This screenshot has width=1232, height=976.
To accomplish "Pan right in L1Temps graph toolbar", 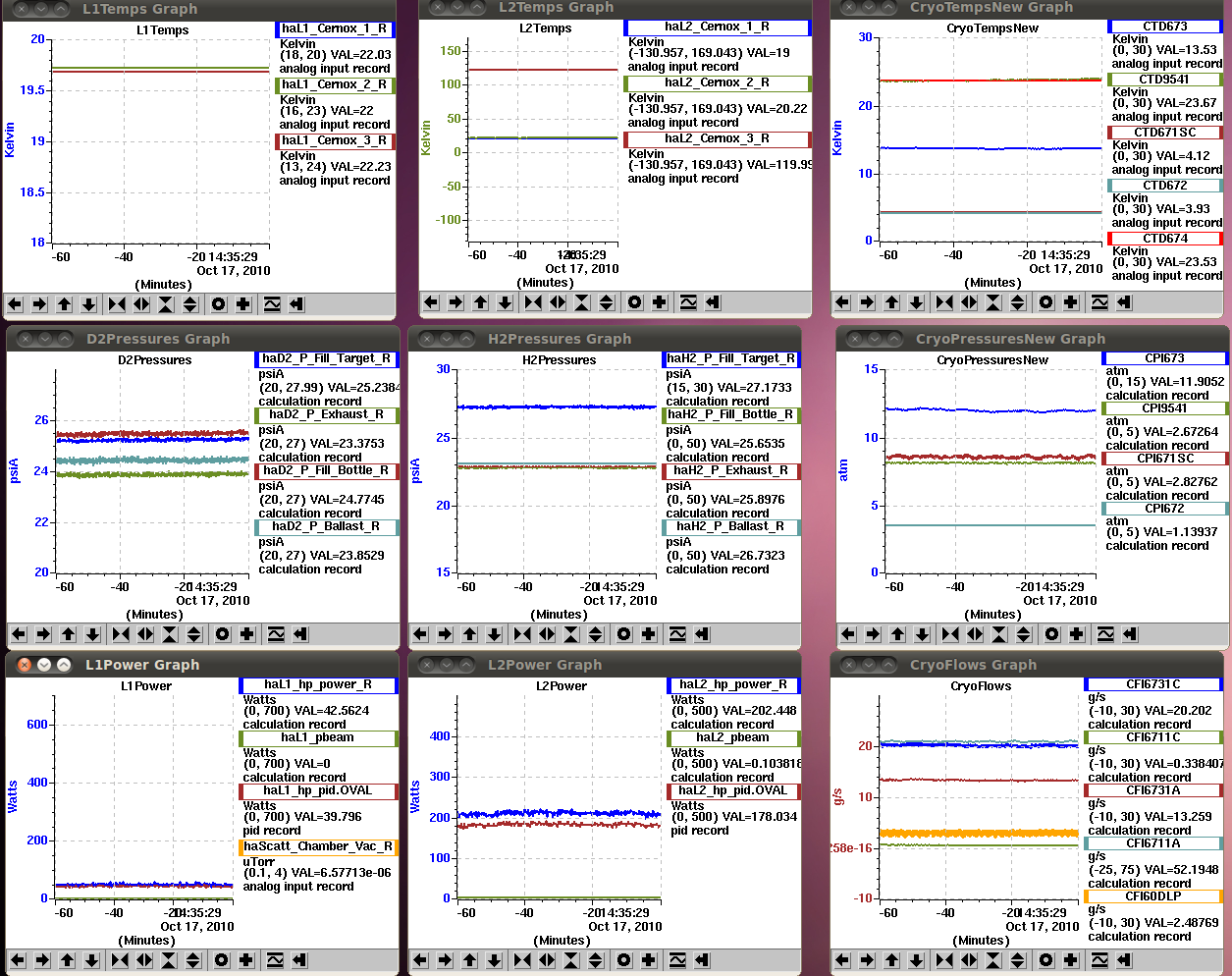I will point(40,304).
